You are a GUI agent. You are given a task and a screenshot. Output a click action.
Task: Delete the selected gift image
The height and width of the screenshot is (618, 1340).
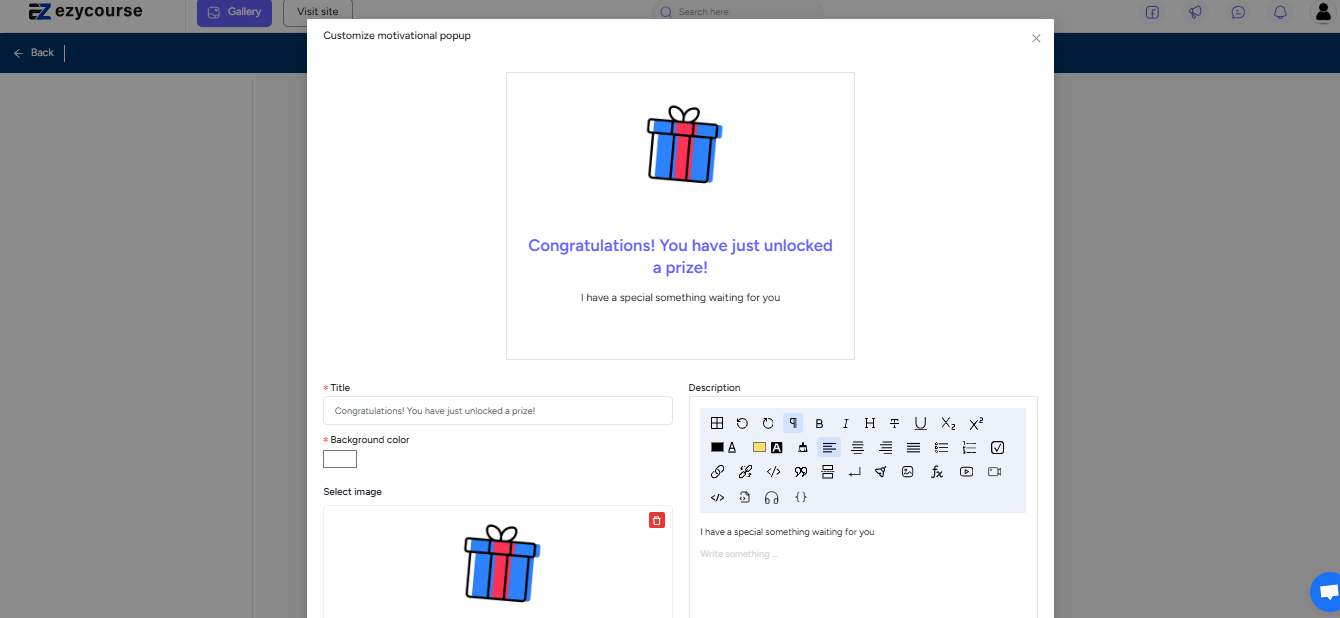pos(657,520)
